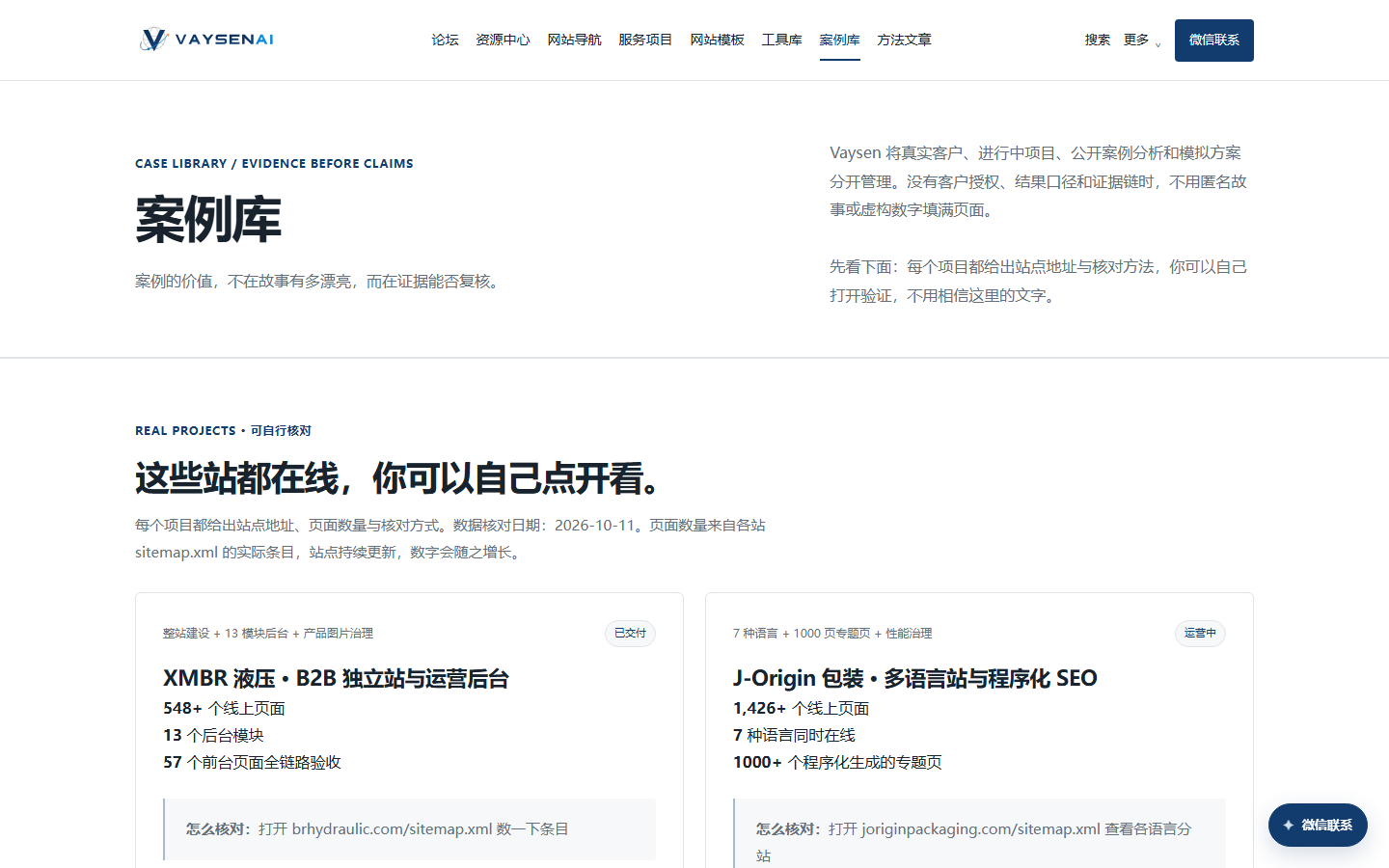This screenshot has width=1389, height=868.
Task: Go to 网站导航 in the navbar
Action: (x=574, y=40)
